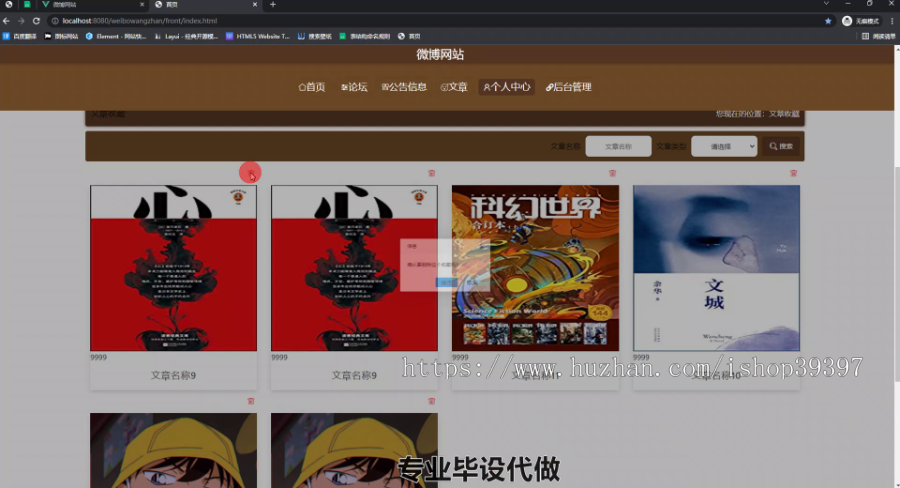Delete the 科幻世界 article from favorites
The height and width of the screenshot is (488, 900).
(x=612, y=173)
